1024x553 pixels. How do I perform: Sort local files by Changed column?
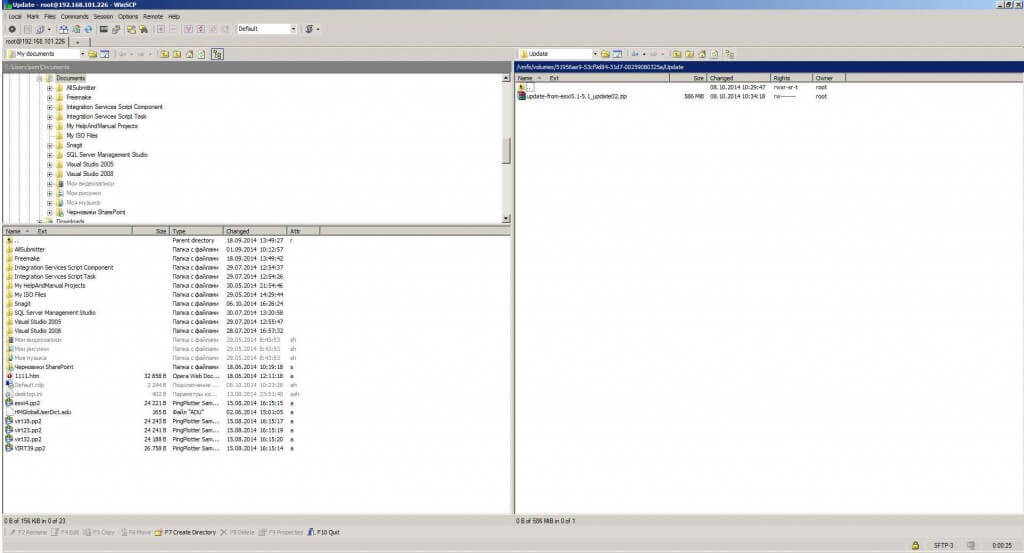coord(255,231)
